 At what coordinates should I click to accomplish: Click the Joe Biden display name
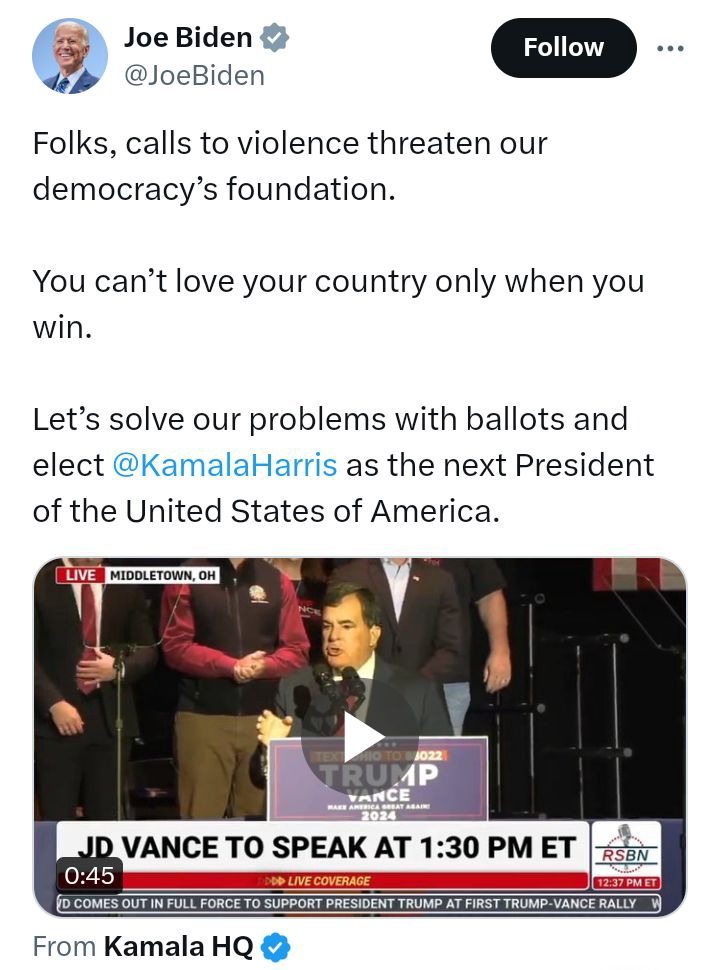click(188, 38)
